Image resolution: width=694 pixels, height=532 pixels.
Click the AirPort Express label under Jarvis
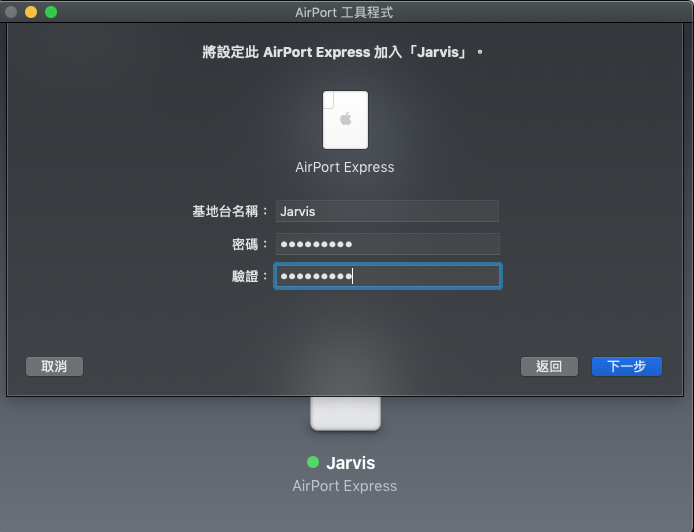[344, 486]
